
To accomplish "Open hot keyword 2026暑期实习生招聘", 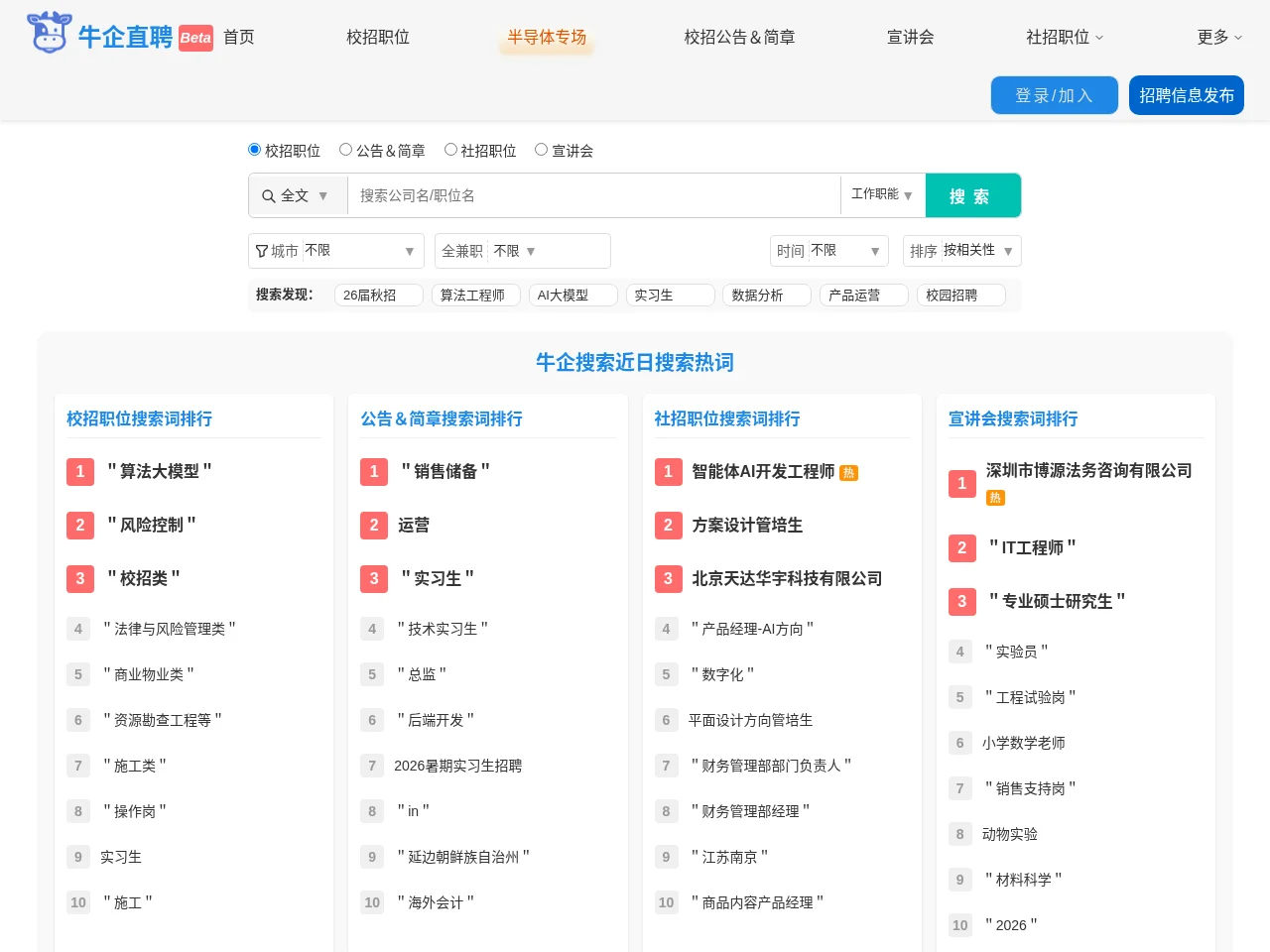I will tap(457, 766).
